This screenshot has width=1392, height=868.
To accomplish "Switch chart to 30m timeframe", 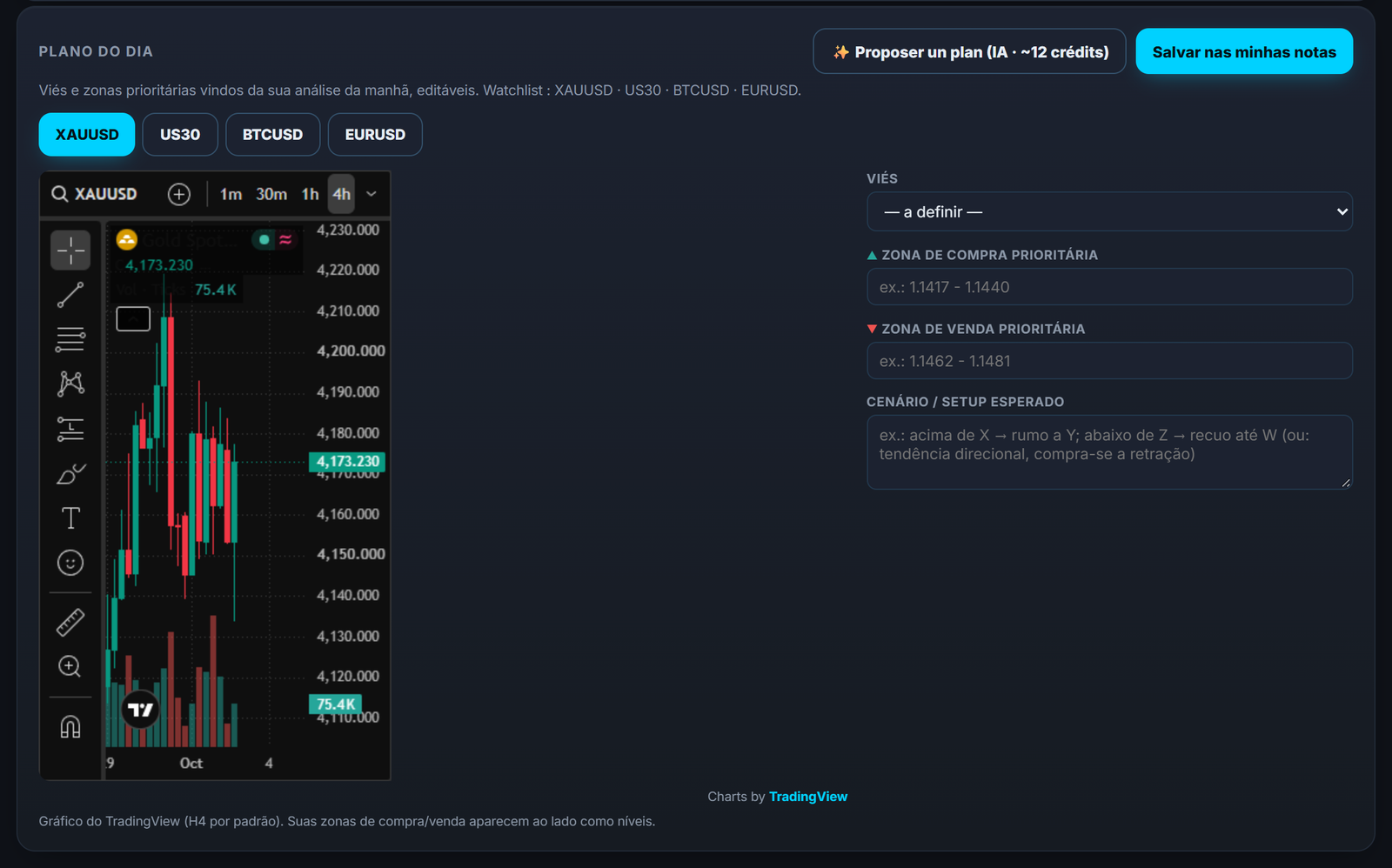I will pyautogui.click(x=271, y=194).
